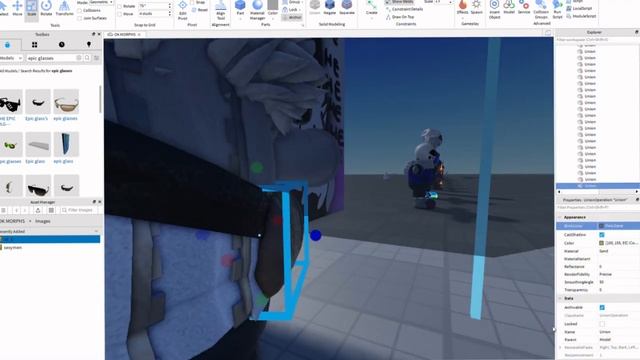Open the Mode Geometric dropdown
The image size is (640, 360).
pyautogui.click(x=101, y=2)
